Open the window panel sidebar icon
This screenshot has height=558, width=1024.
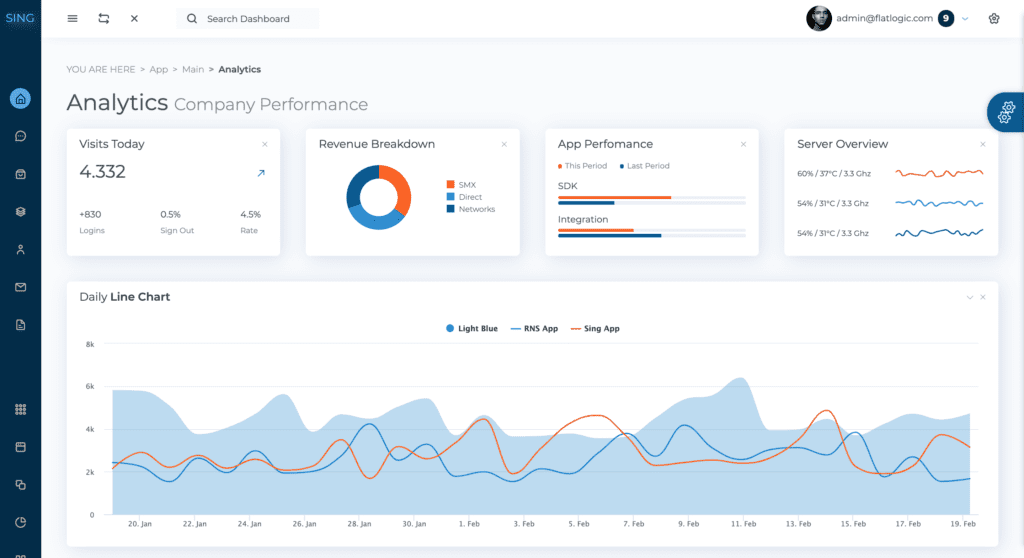tap(20, 447)
